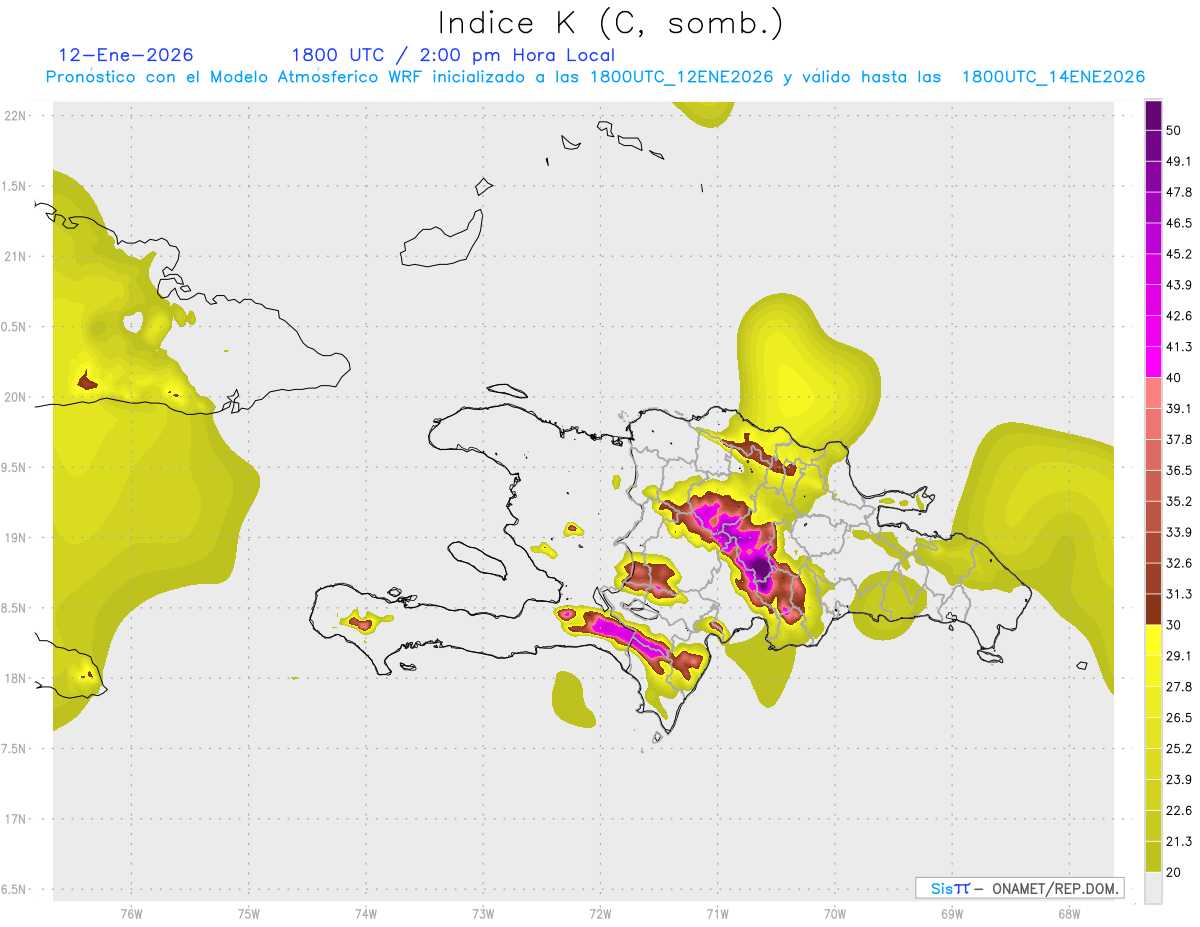Click the "76W" longitude label
1200x927 pixels.
131,912
